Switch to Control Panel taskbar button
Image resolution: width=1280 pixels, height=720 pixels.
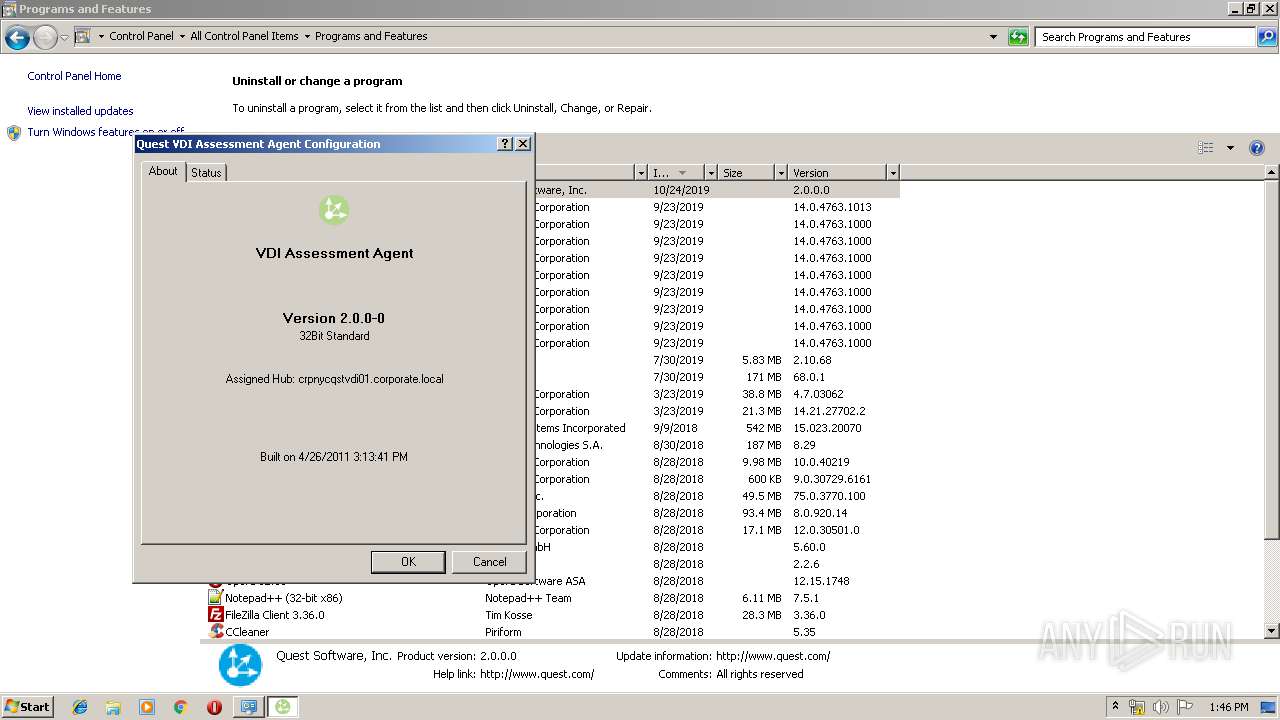(x=248, y=707)
